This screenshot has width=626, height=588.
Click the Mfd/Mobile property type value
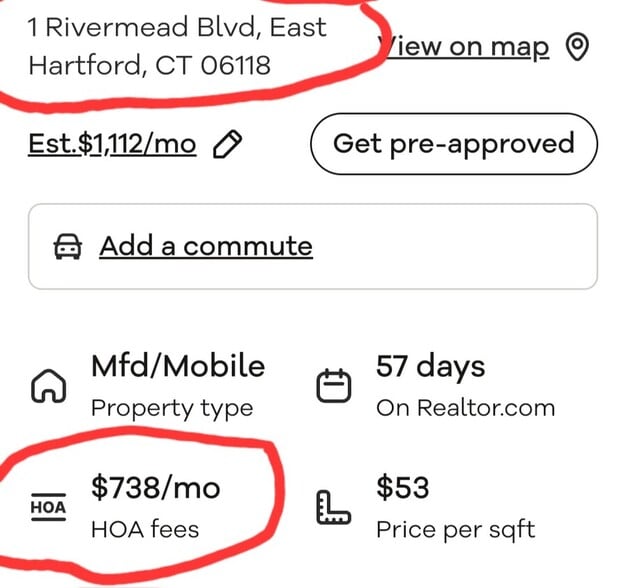coord(178,366)
